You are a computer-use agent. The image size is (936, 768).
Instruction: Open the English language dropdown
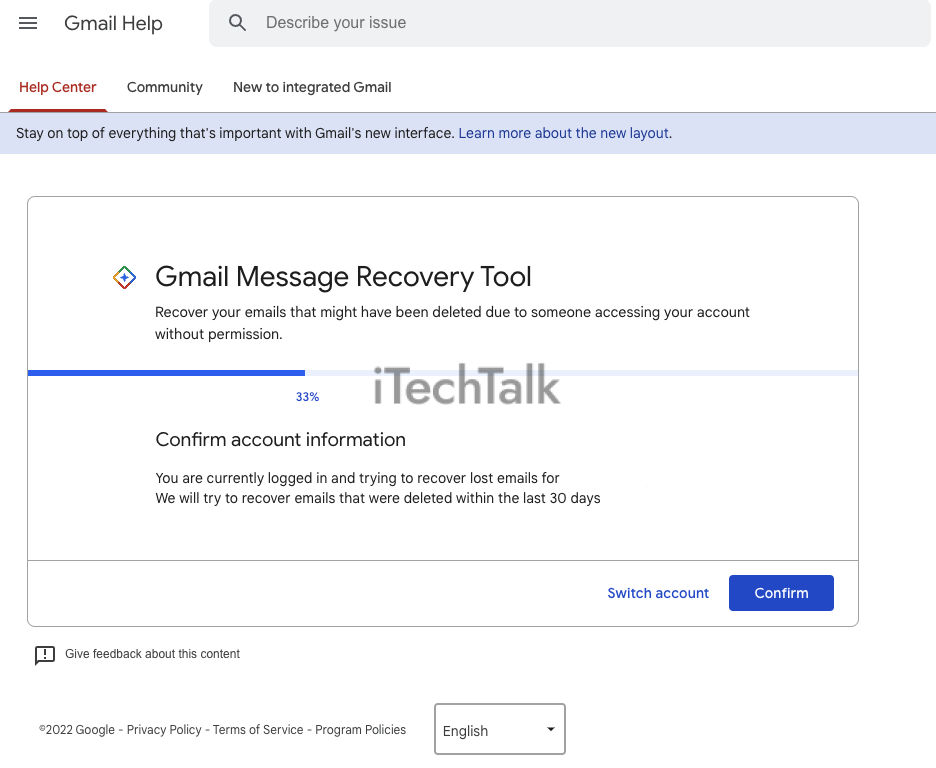coord(500,729)
